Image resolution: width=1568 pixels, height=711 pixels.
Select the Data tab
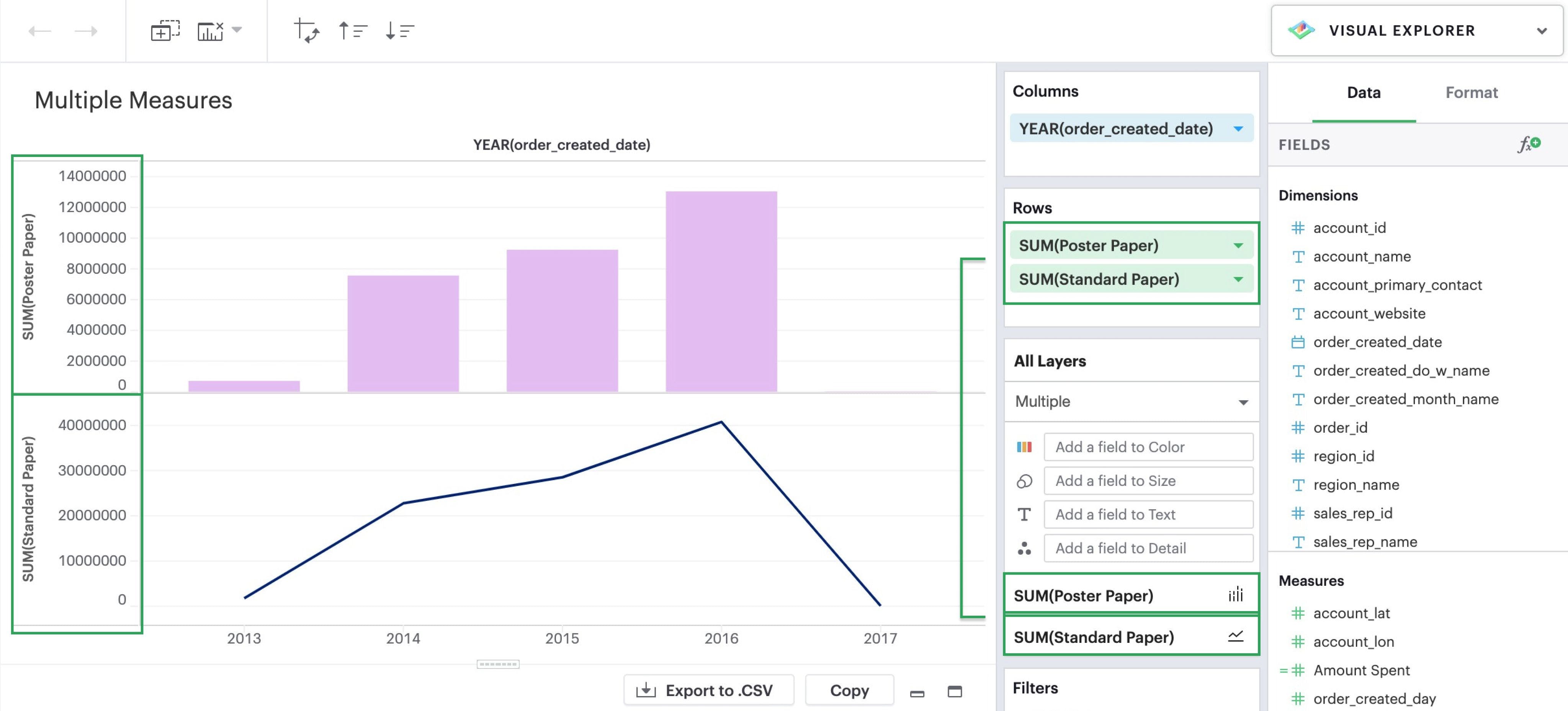point(1364,93)
